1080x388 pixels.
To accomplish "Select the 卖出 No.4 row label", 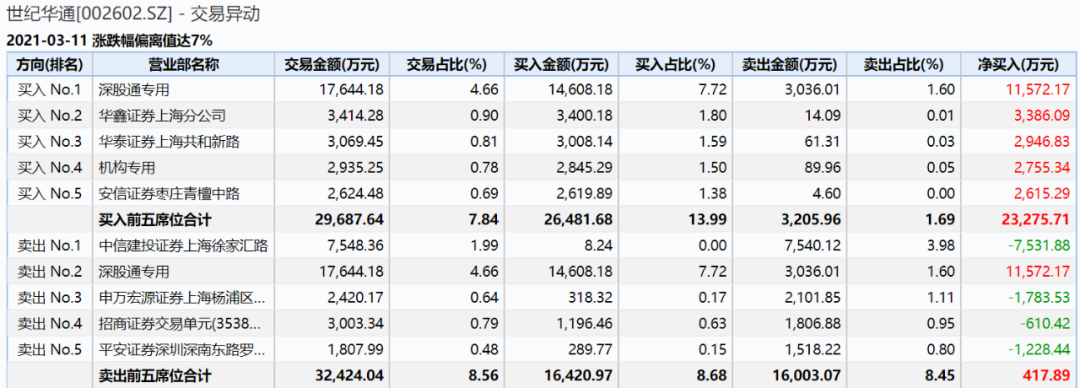I will point(49,324).
